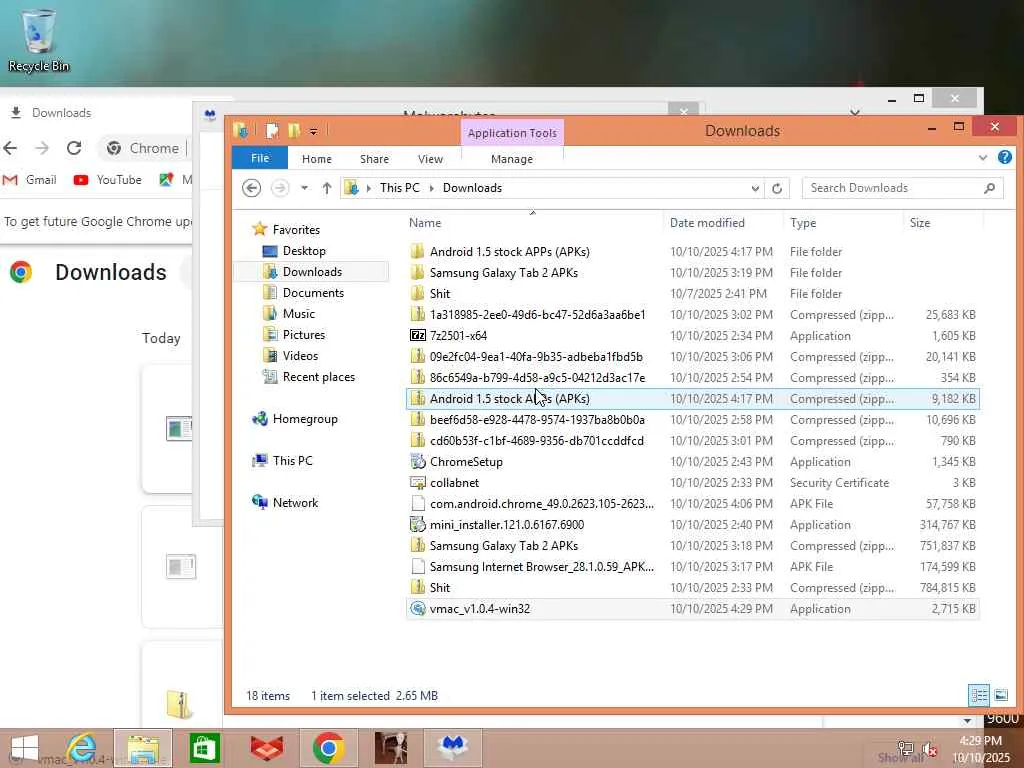Open the Recycle Bin desktop icon
Screen dimensions: 1024x768
pos(39,40)
